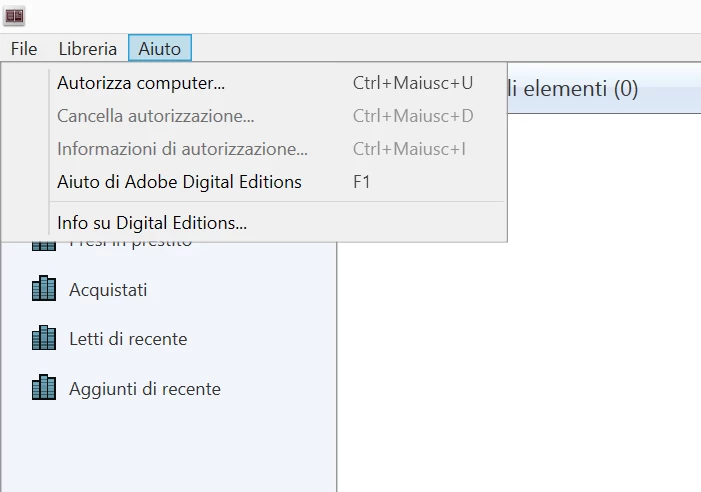Click the Aggiunti di recente bookshelf icon
Viewport: 701px width, 492px height.
pos(44,388)
